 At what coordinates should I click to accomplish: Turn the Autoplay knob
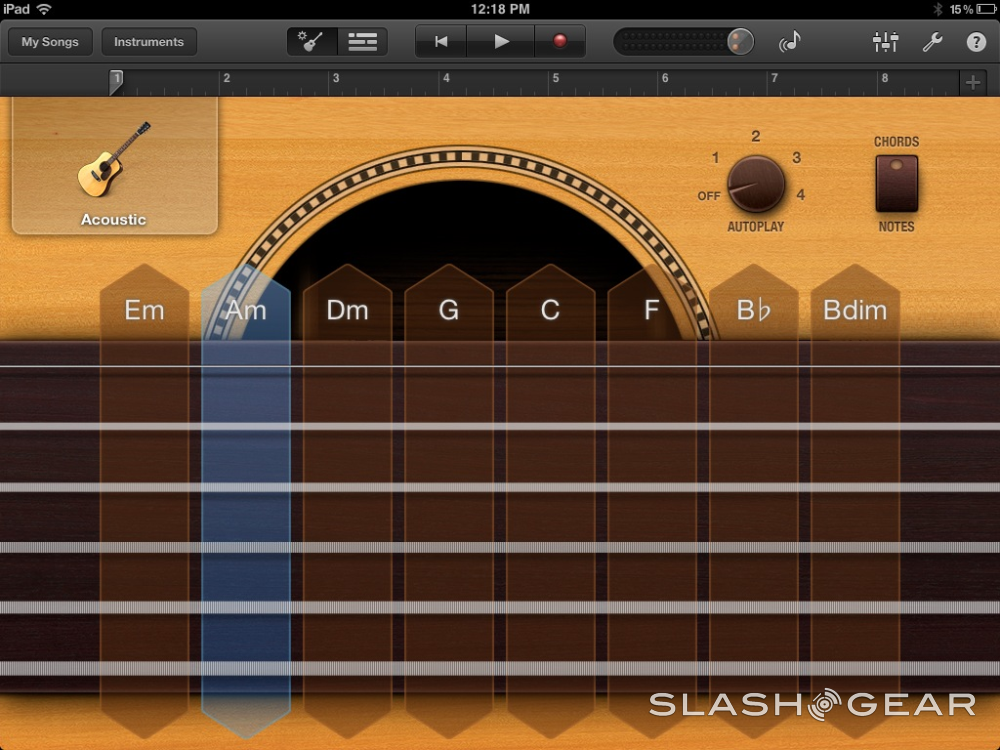[756, 184]
